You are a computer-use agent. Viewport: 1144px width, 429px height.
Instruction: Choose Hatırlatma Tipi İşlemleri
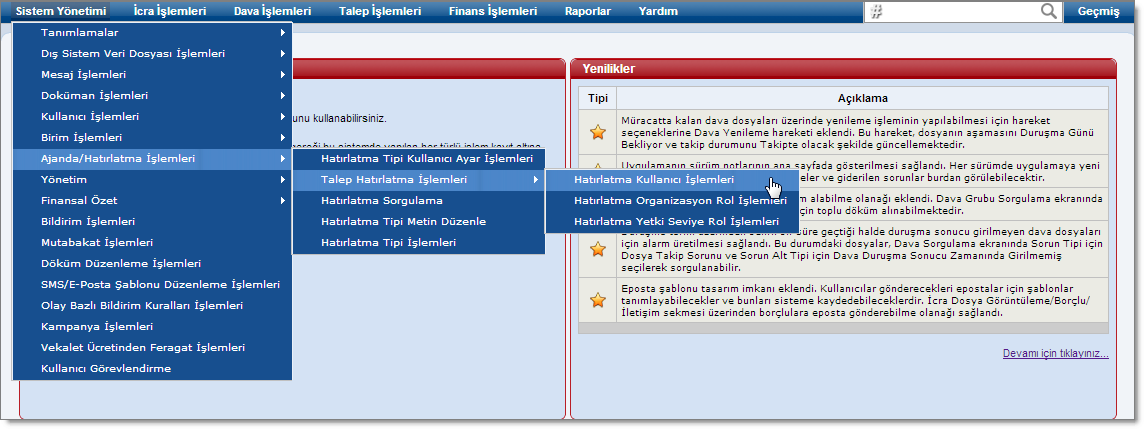[x=419, y=242]
